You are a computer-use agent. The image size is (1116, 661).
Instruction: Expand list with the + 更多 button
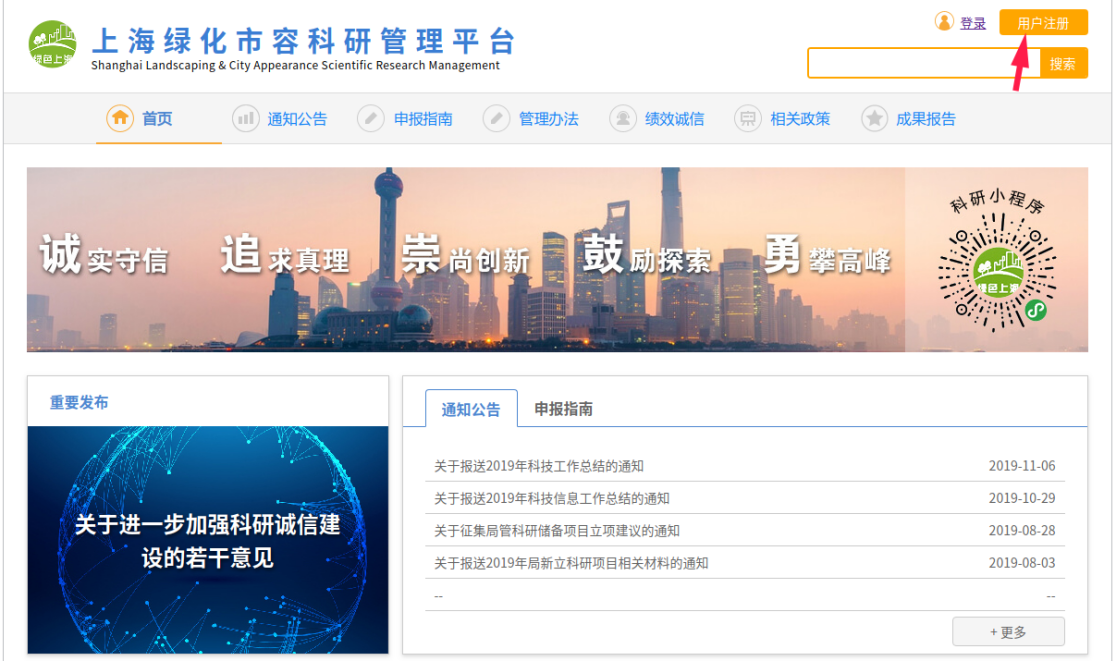(x=1007, y=632)
